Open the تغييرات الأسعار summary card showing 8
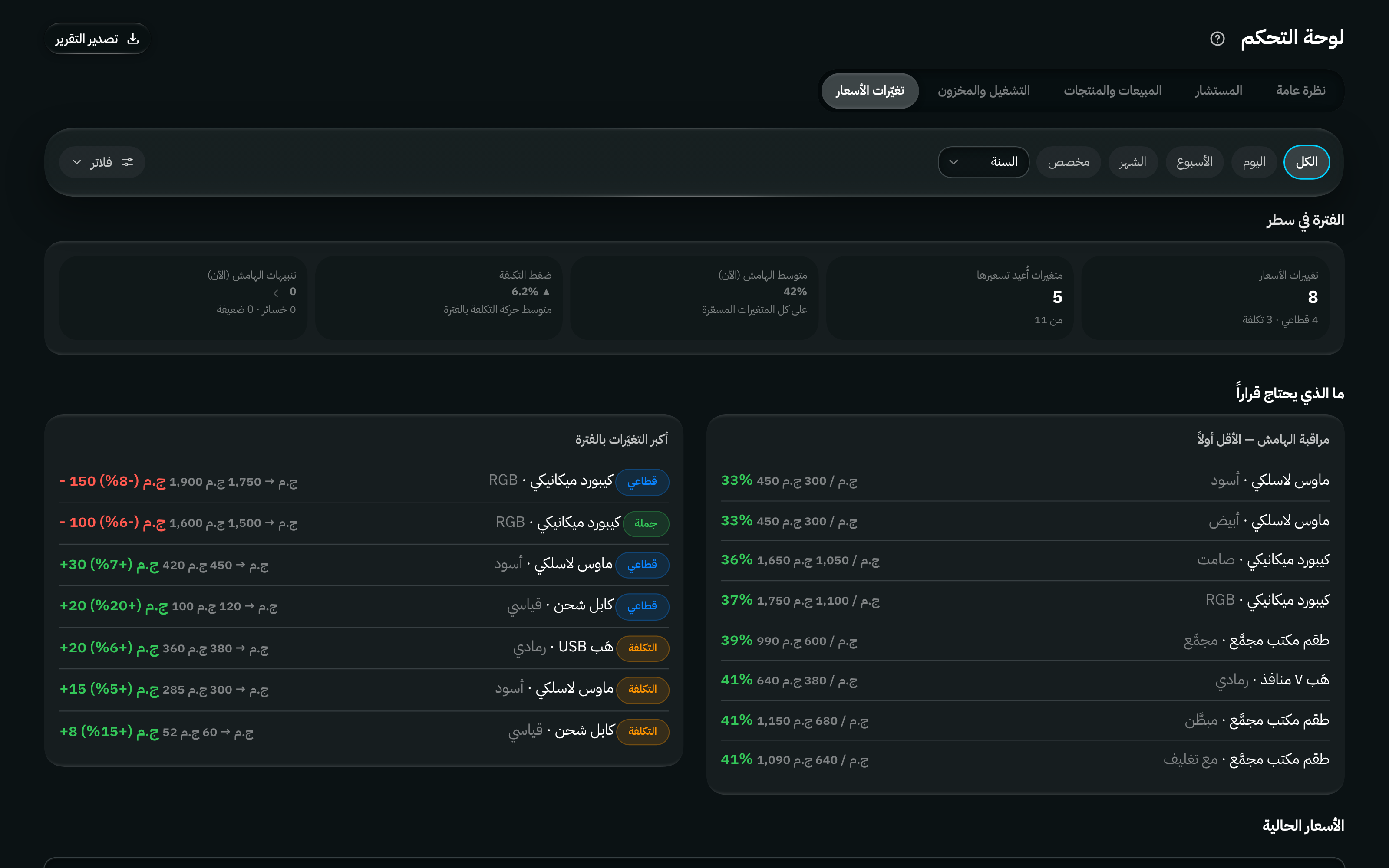 tap(1205, 297)
